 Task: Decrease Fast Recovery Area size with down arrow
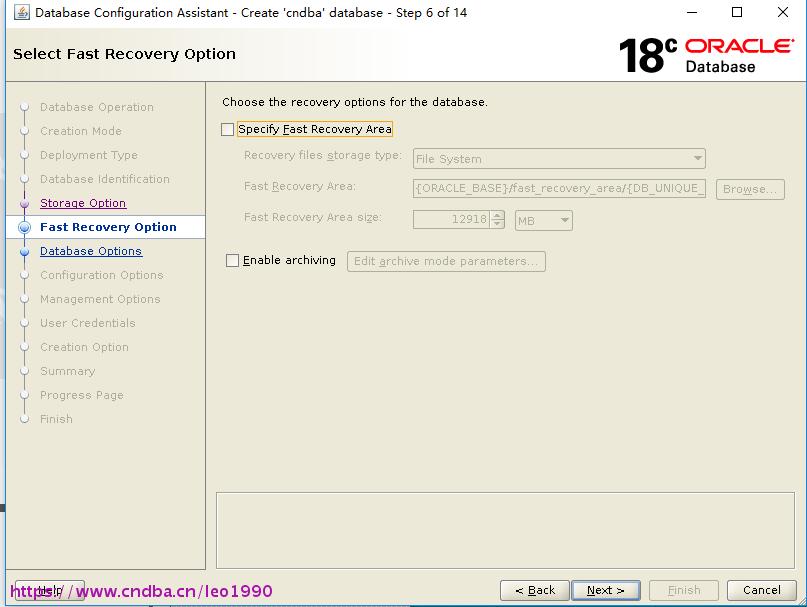coord(497,224)
